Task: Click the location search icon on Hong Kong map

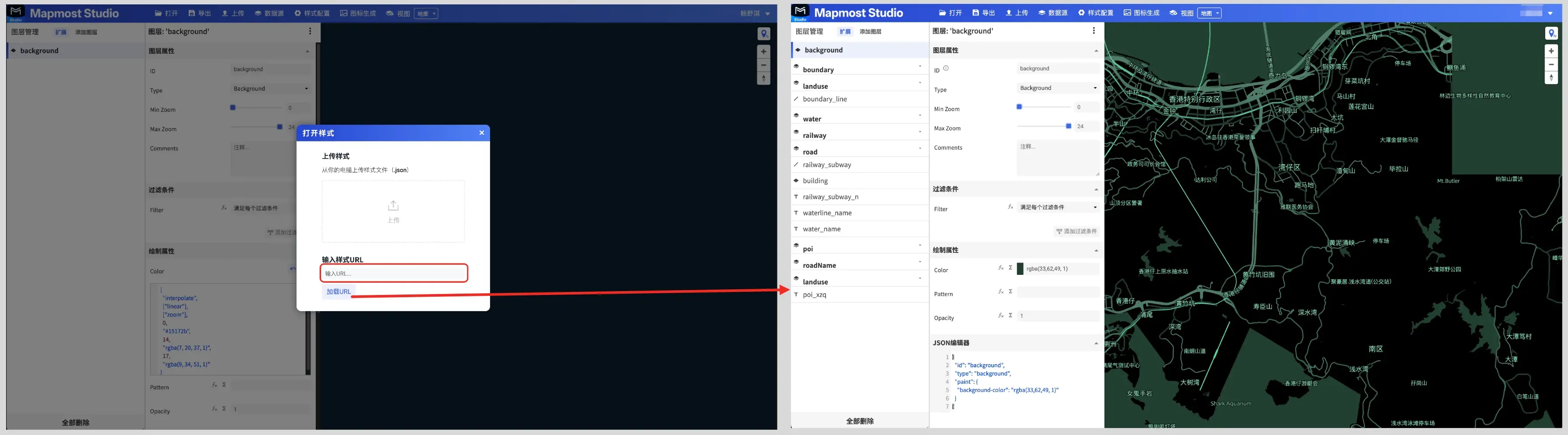Action: [x=1551, y=33]
